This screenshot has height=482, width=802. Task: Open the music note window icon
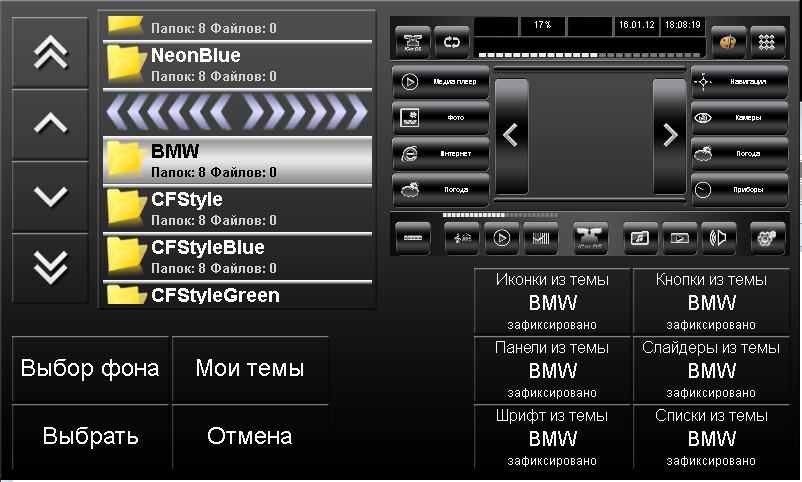tap(640, 238)
